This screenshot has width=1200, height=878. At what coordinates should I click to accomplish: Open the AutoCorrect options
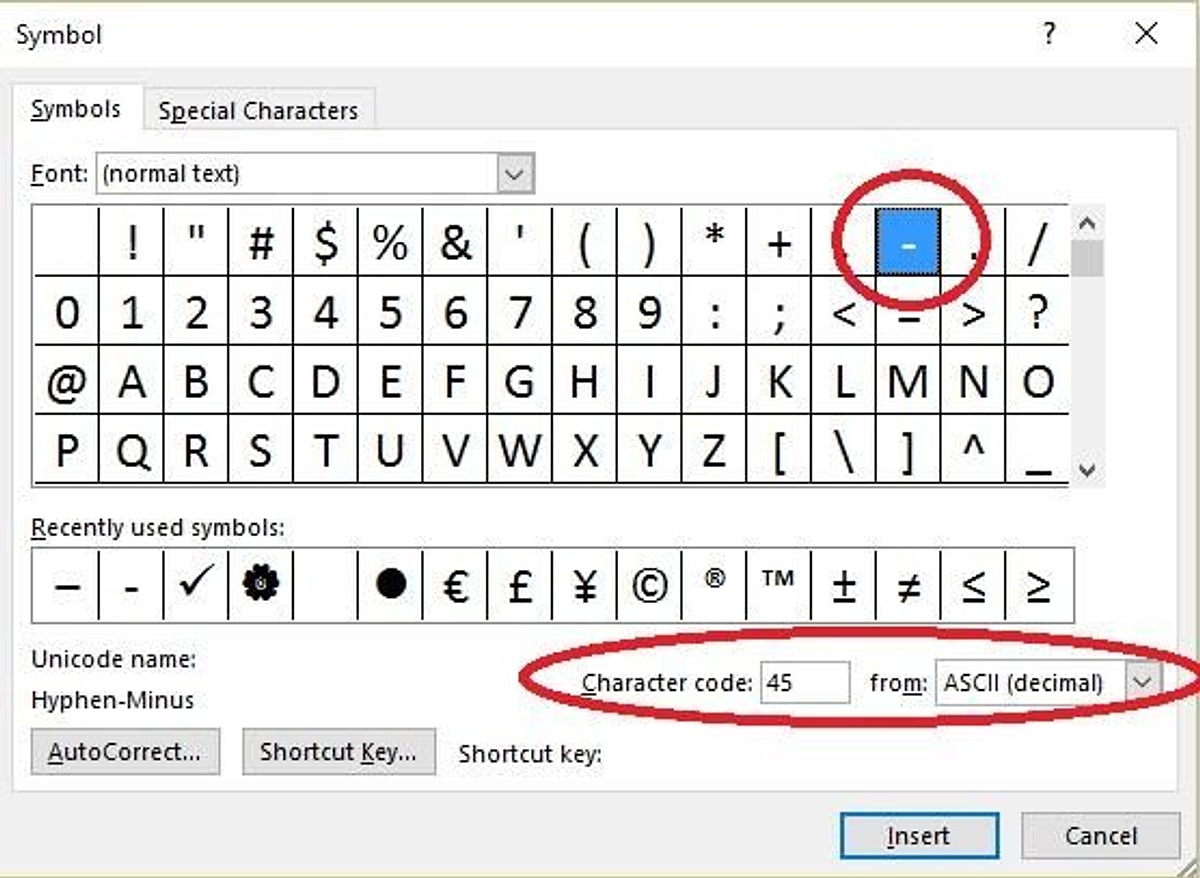click(x=125, y=752)
